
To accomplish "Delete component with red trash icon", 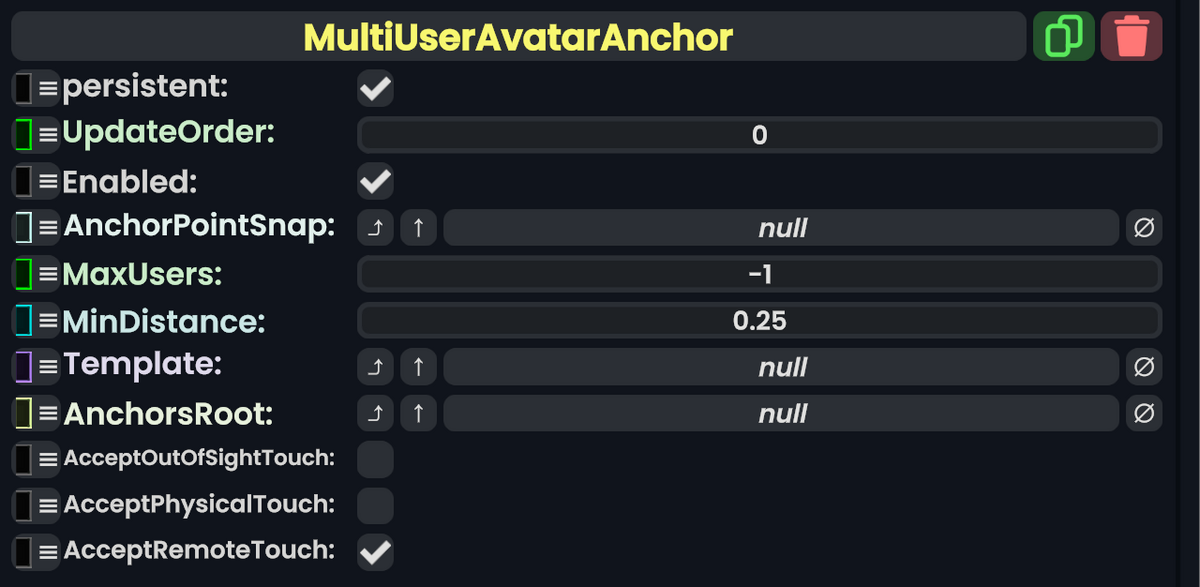I will 1131,36.
